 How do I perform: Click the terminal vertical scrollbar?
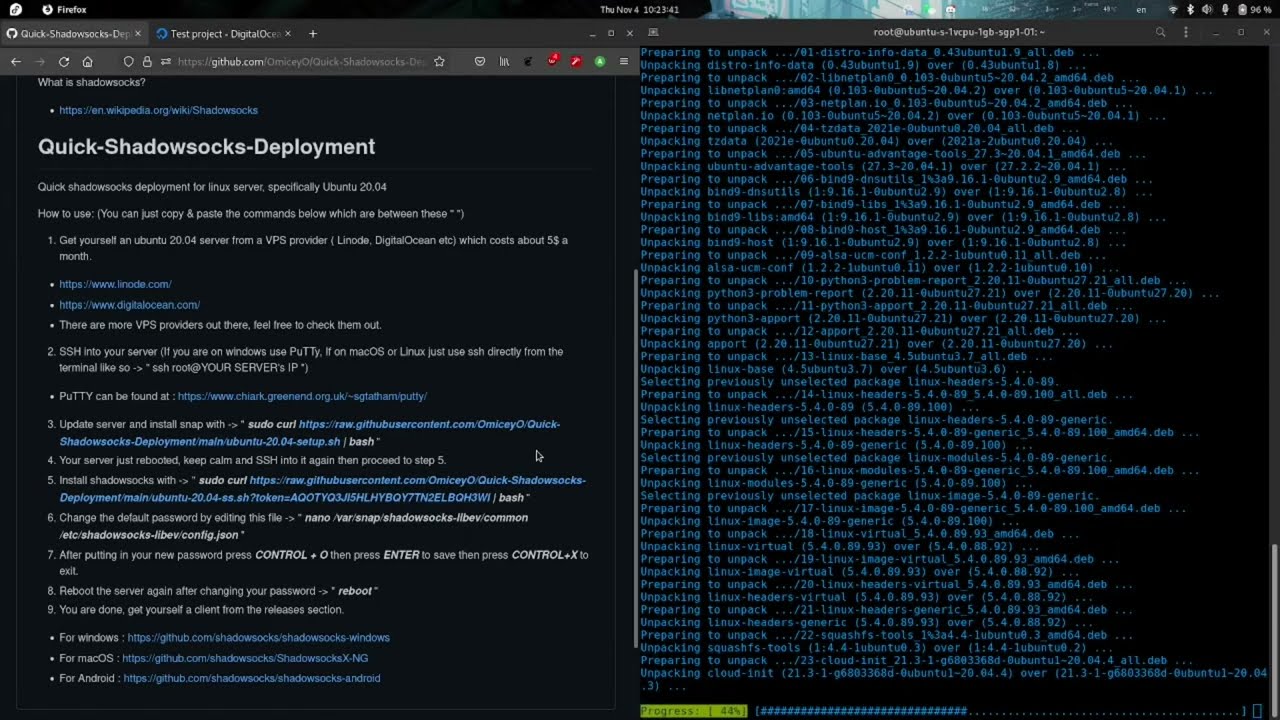(1275, 630)
